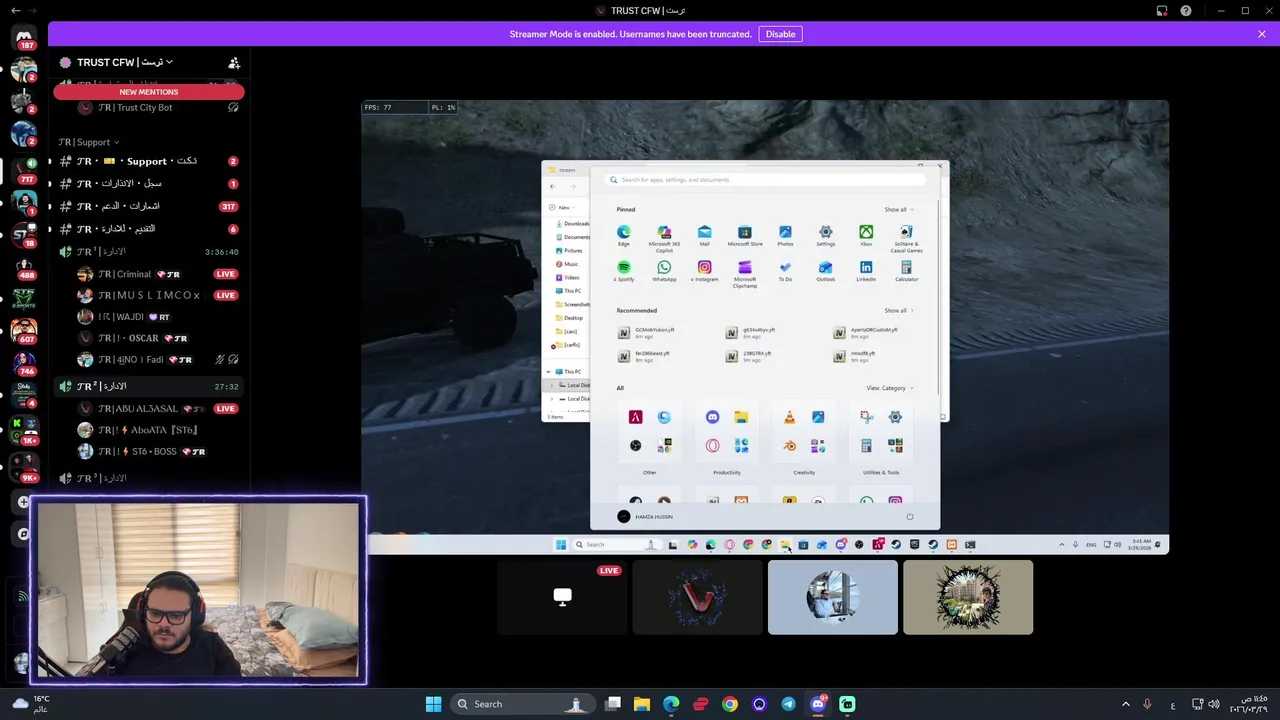1280x720 pixels.
Task: Open Discord inbox icon in title bar
Action: (x=1162, y=10)
